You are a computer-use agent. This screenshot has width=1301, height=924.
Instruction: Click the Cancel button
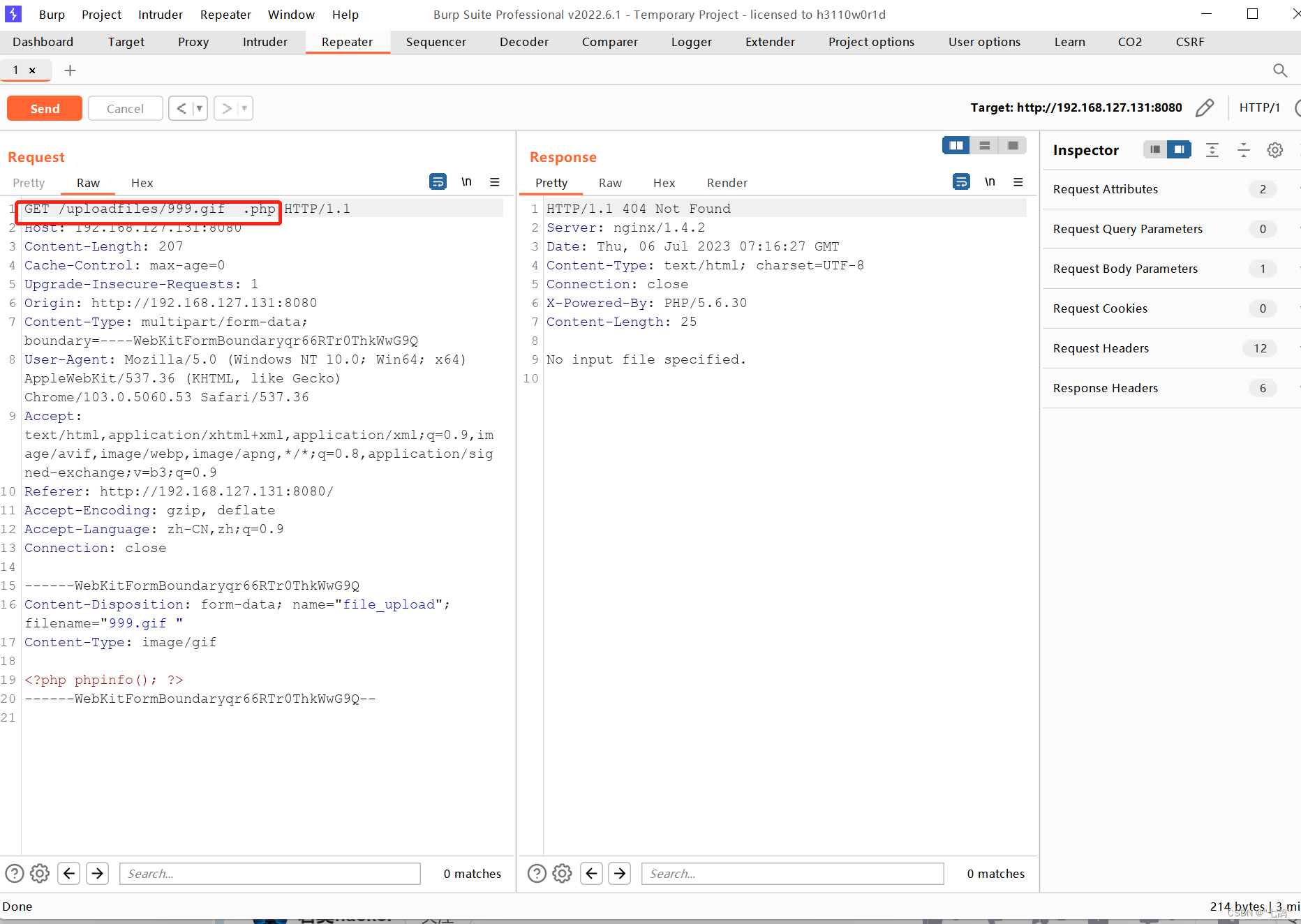point(126,108)
